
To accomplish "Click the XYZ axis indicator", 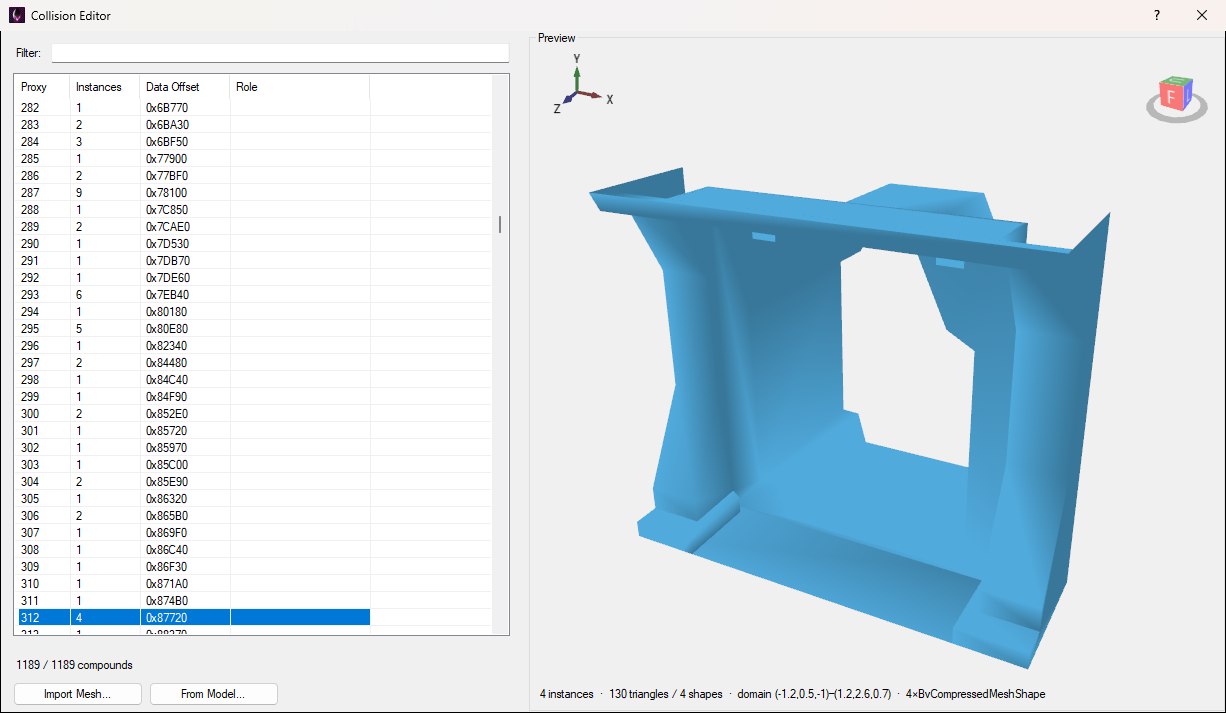I will pyautogui.click(x=583, y=84).
